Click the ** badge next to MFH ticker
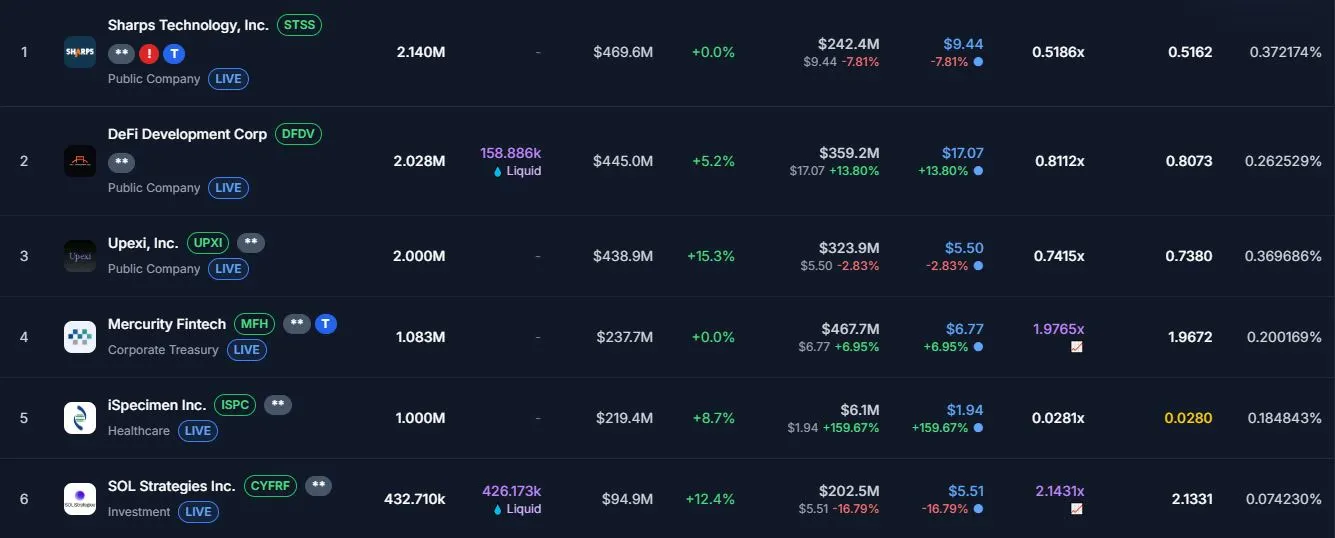This screenshot has height=538, width=1335. point(297,324)
